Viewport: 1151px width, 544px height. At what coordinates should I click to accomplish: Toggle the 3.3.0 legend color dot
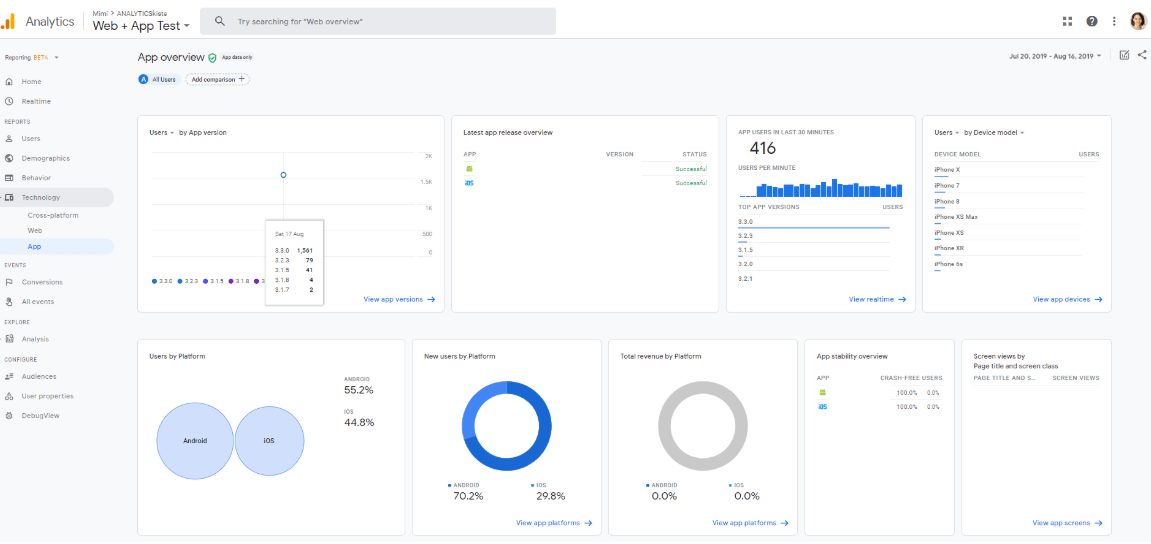tap(154, 281)
